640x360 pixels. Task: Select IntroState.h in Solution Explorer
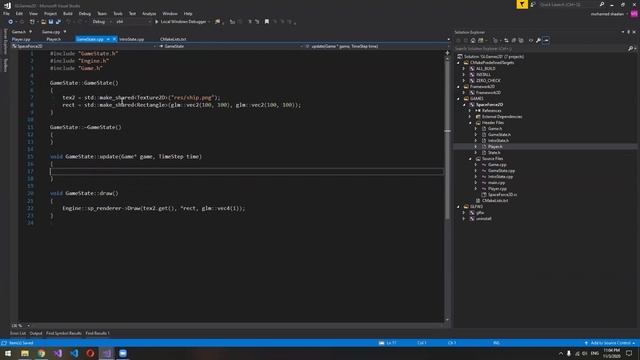pos(498,140)
